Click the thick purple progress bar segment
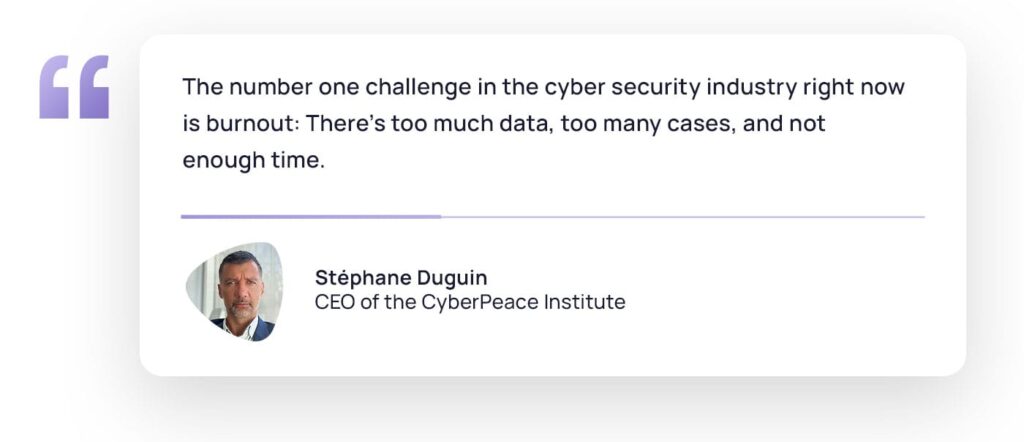This screenshot has height=442, width=1024. coord(311,217)
